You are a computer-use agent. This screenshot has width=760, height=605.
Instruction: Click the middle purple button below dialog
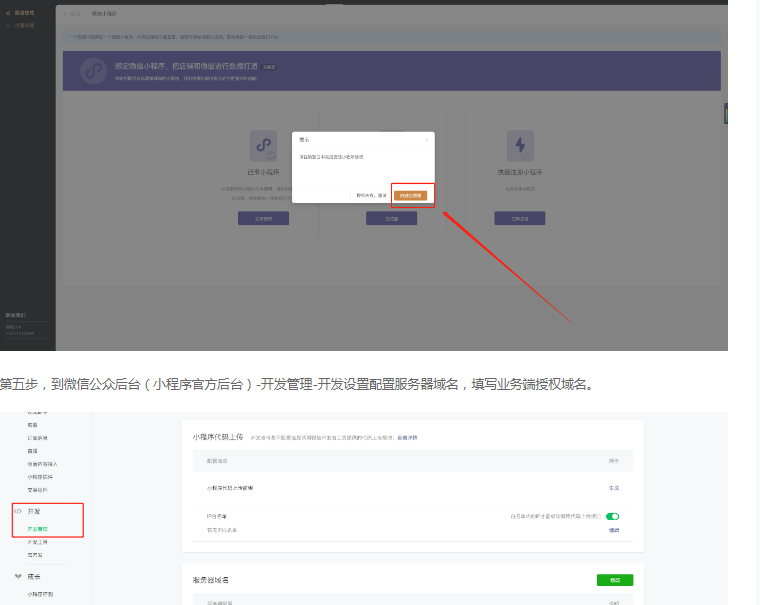coord(392,217)
